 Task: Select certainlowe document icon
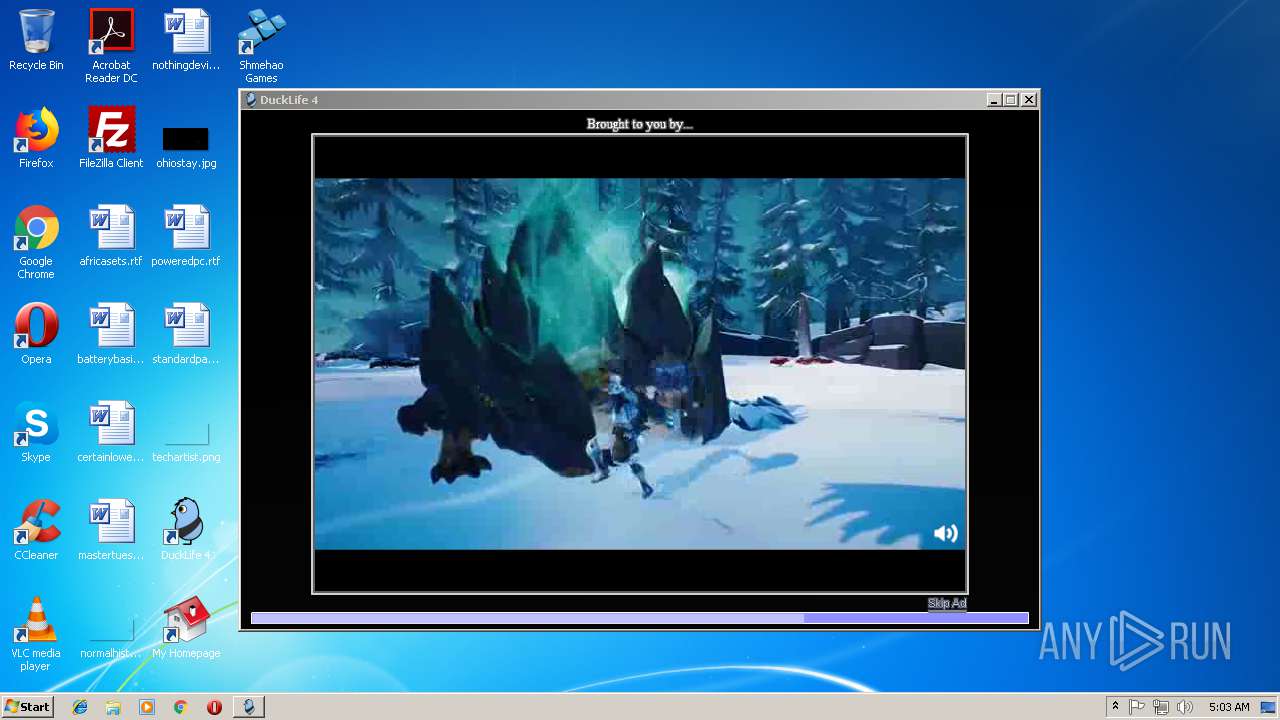pyautogui.click(x=111, y=432)
